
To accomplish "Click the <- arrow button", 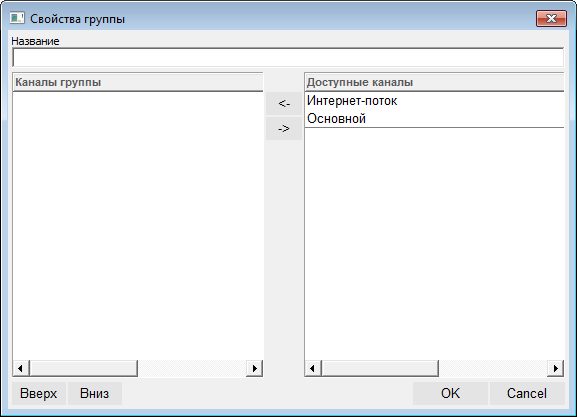I will coord(284,103).
